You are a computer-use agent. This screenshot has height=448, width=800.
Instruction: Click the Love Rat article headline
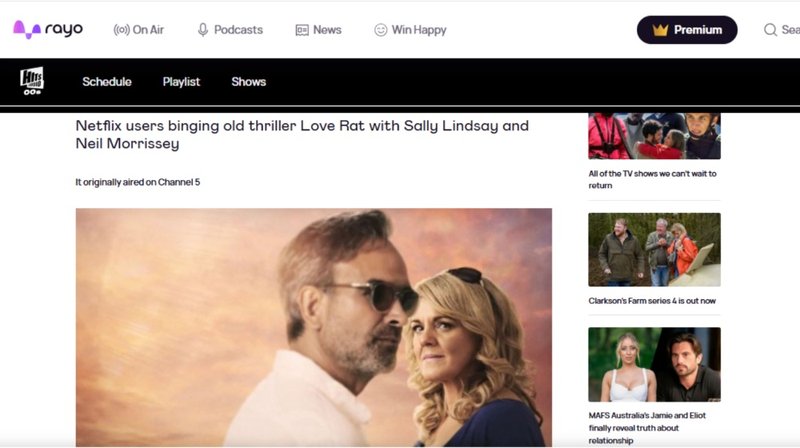tap(302, 134)
